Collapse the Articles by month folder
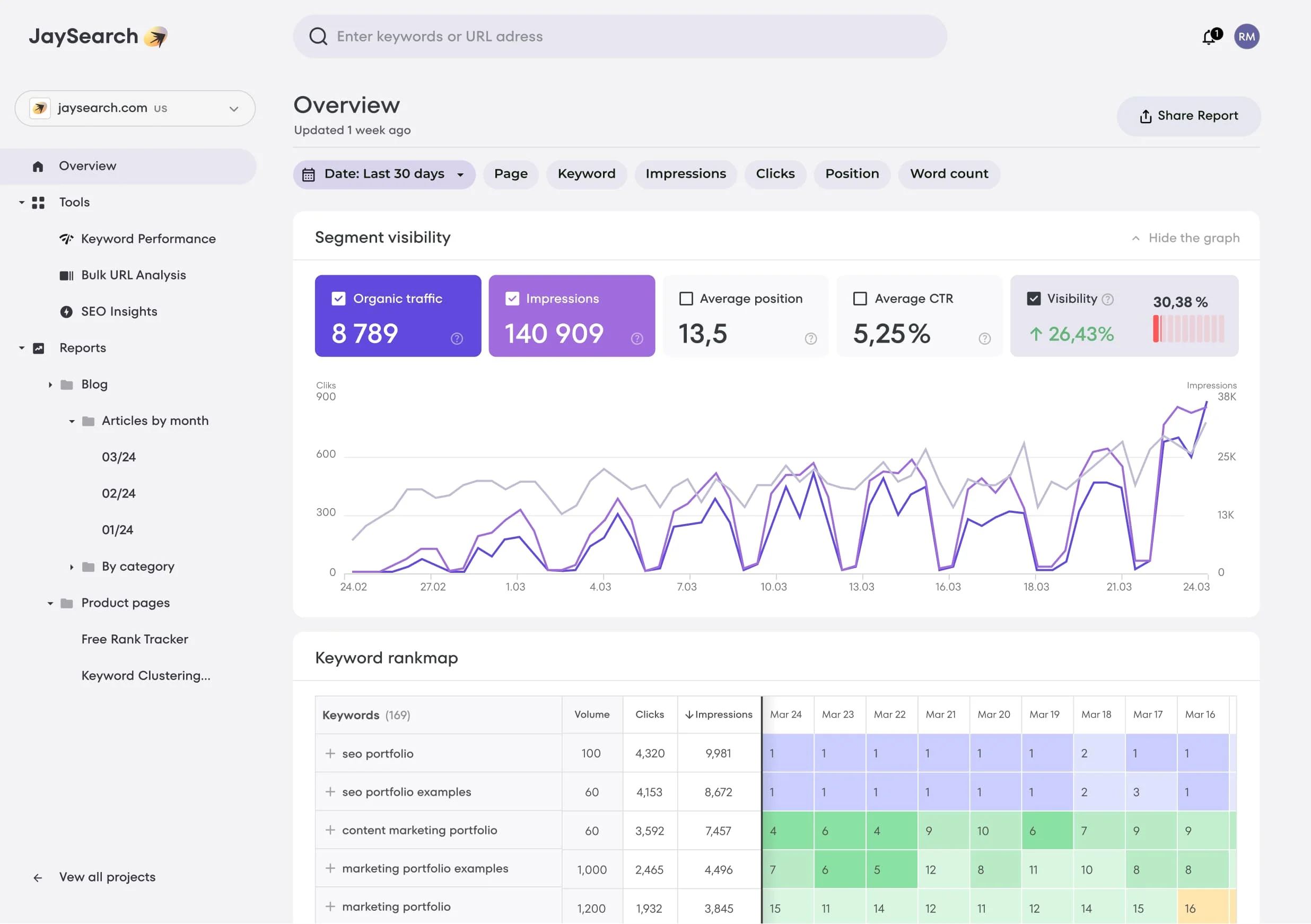The height and width of the screenshot is (924, 1311). pyautogui.click(x=71, y=421)
